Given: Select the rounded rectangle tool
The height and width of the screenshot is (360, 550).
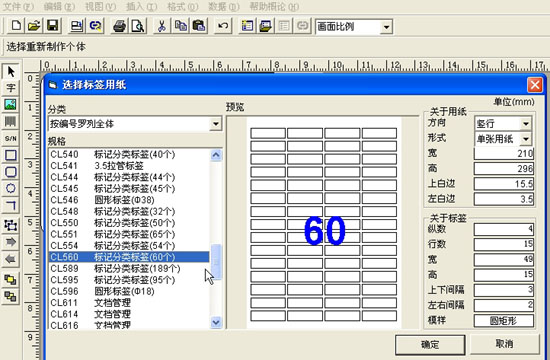Looking at the screenshot, I should click(x=11, y=172).
